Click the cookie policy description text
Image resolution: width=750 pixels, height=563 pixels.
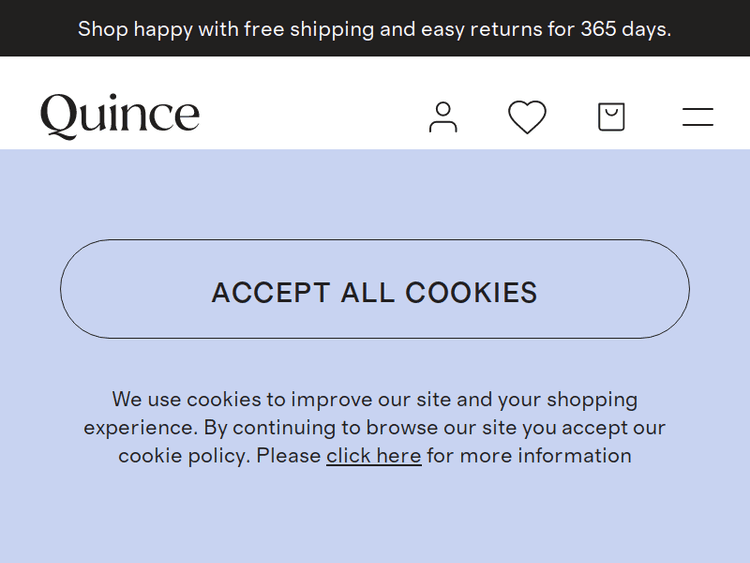pos(374,427)
